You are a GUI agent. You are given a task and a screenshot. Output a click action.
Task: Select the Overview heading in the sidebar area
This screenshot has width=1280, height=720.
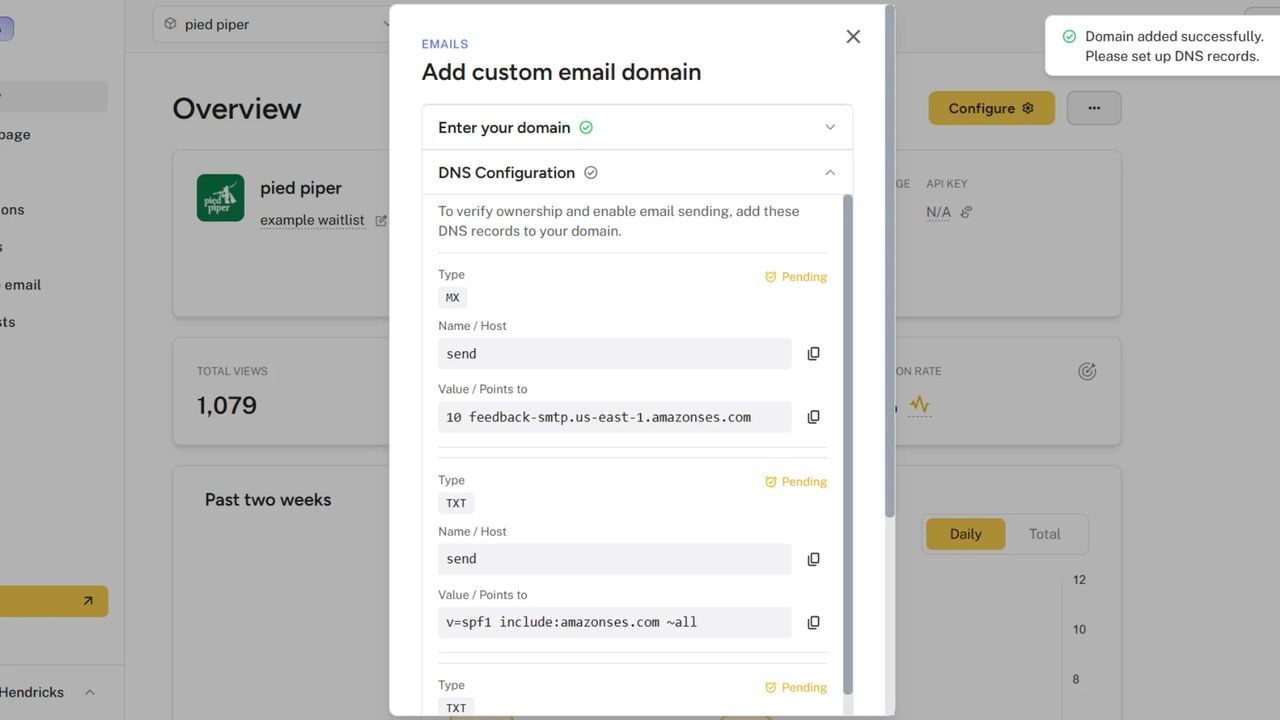237,108
